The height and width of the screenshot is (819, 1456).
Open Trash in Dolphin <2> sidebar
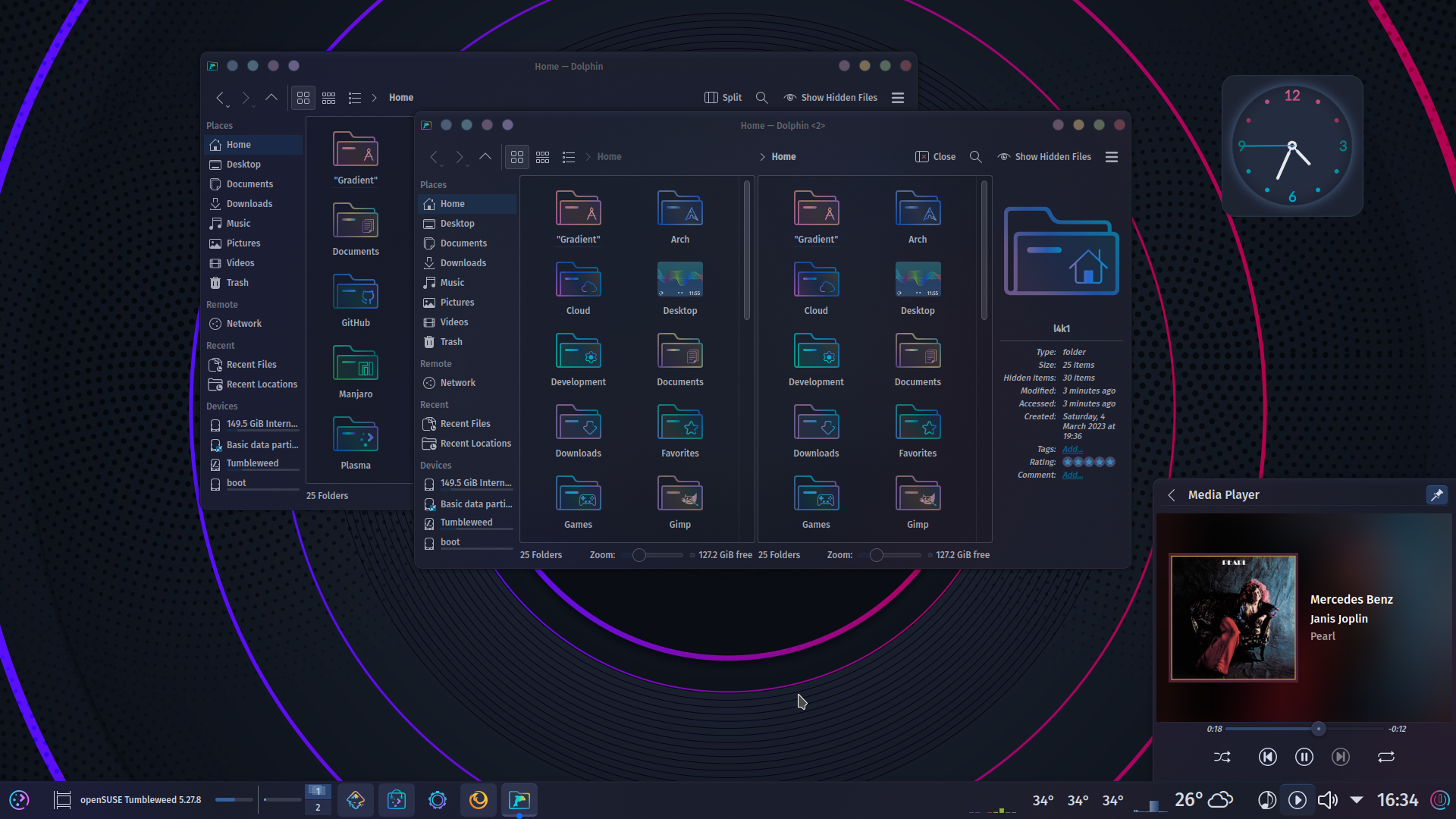(466, 342)
